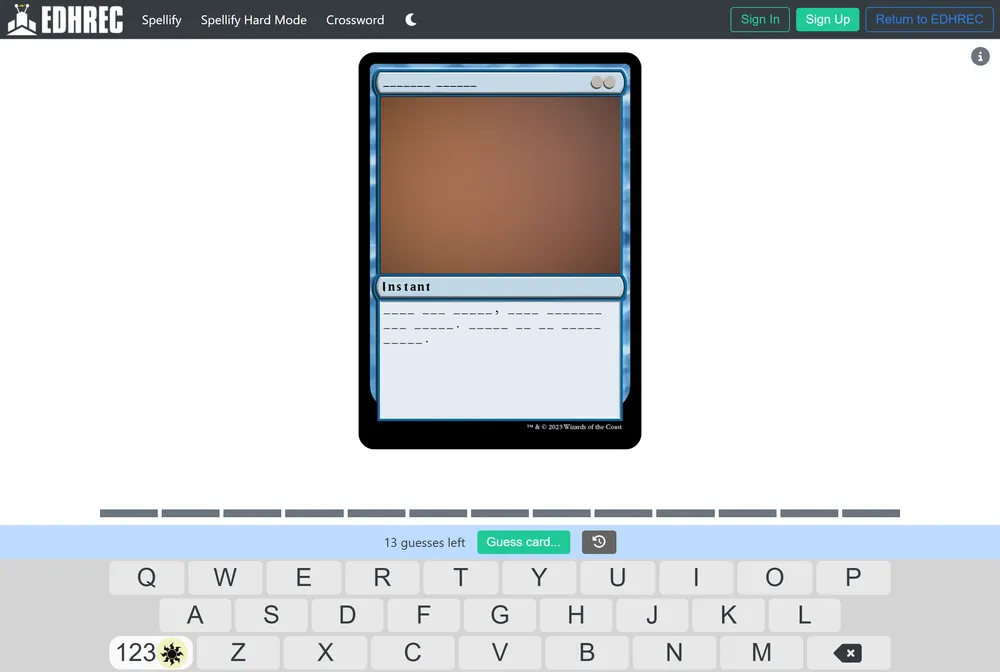This screenshot has width=1000, height=672.
Task: Tap the I key
Action: 696,578
